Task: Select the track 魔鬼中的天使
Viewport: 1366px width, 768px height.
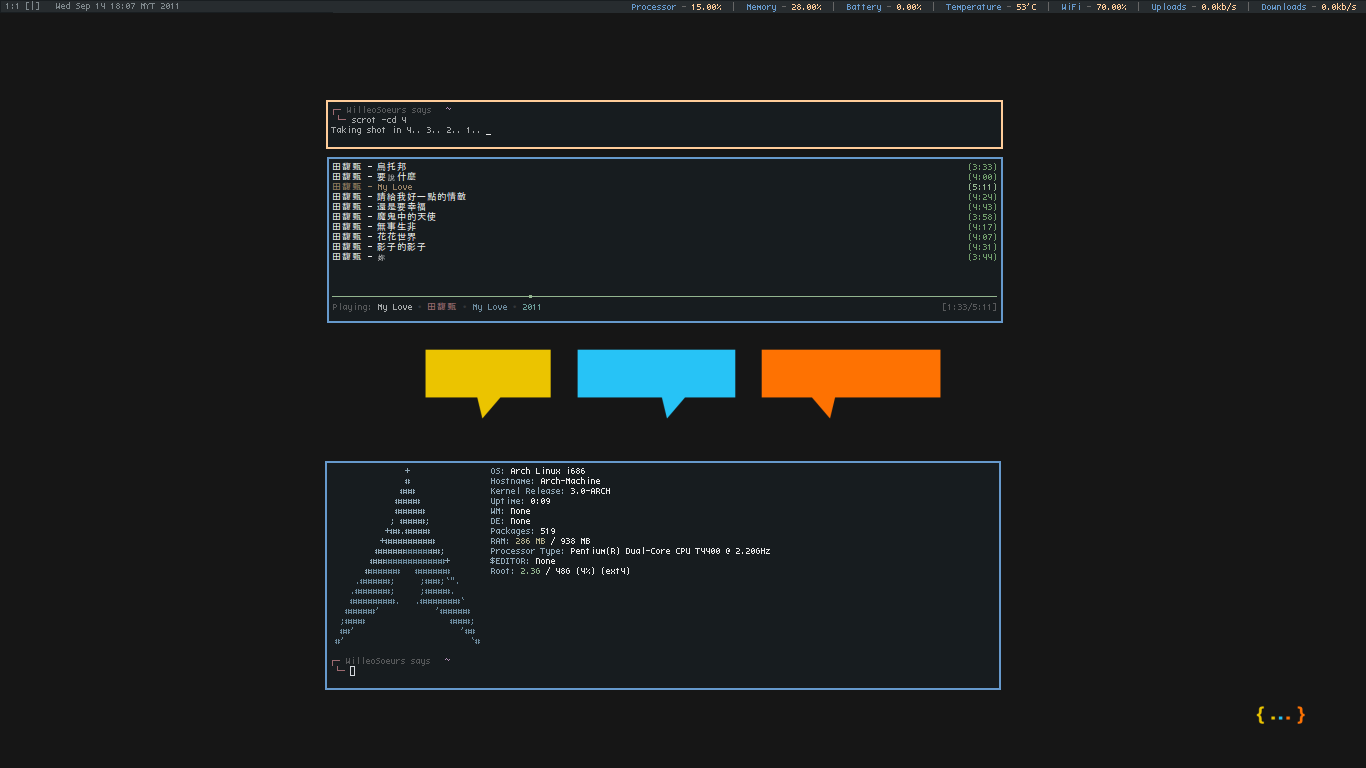Action: coord(665,217)
